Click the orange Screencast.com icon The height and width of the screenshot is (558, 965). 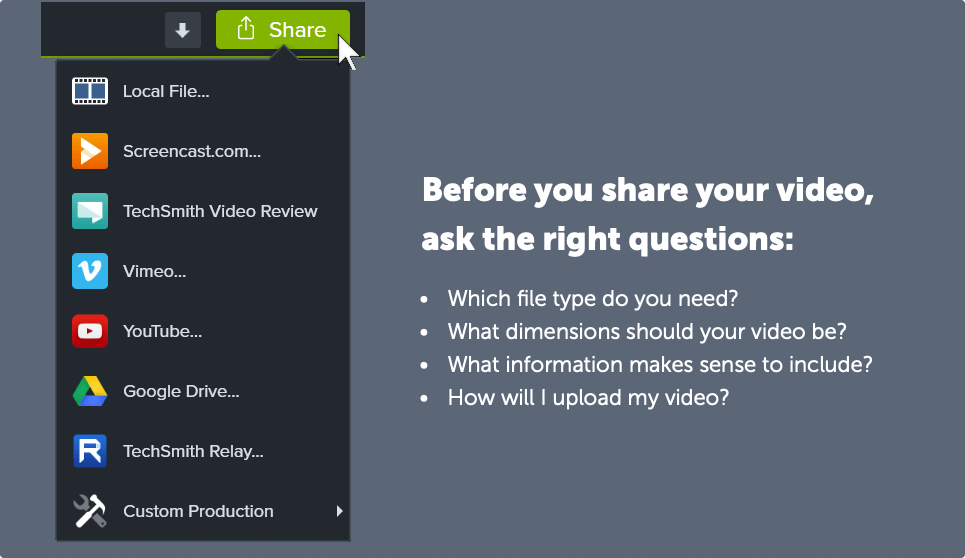coord(90,151)
